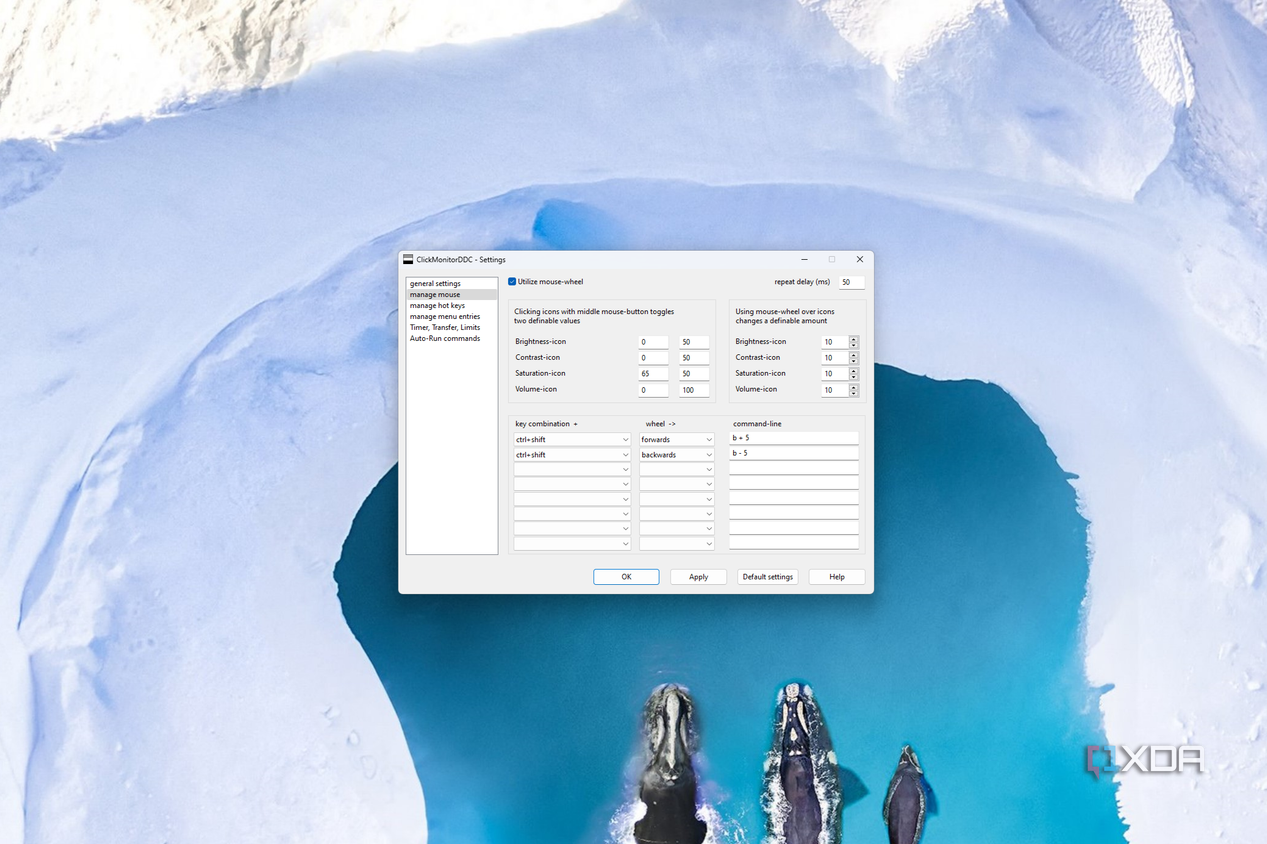Open last-row wheel direction dropdown

(x=677, y=544)
